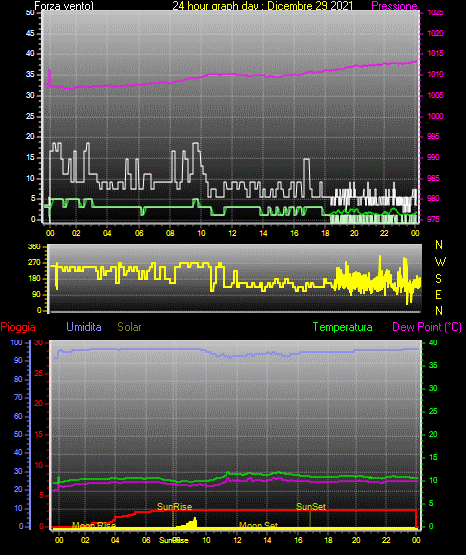Click the Pressione legend label
The width and height of the screenshot is (466, 555).
click(x=394, y=6)
